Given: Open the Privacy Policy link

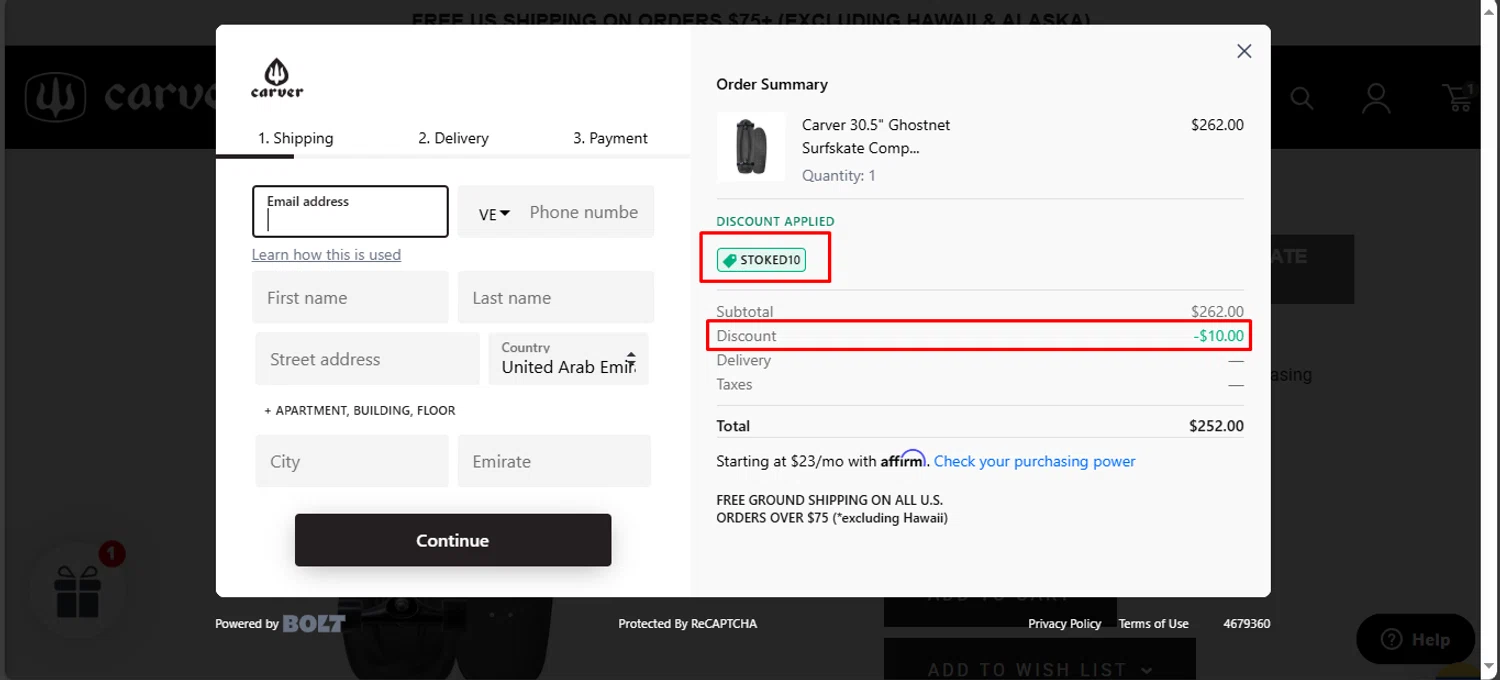Looking at the screenshot, I should (1064, 624).
